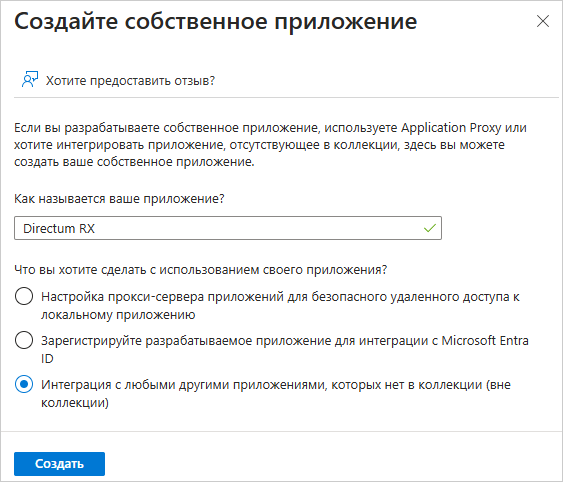Click the green validation checkmark icon
This screenshot has width=563, height=482.
429,228
